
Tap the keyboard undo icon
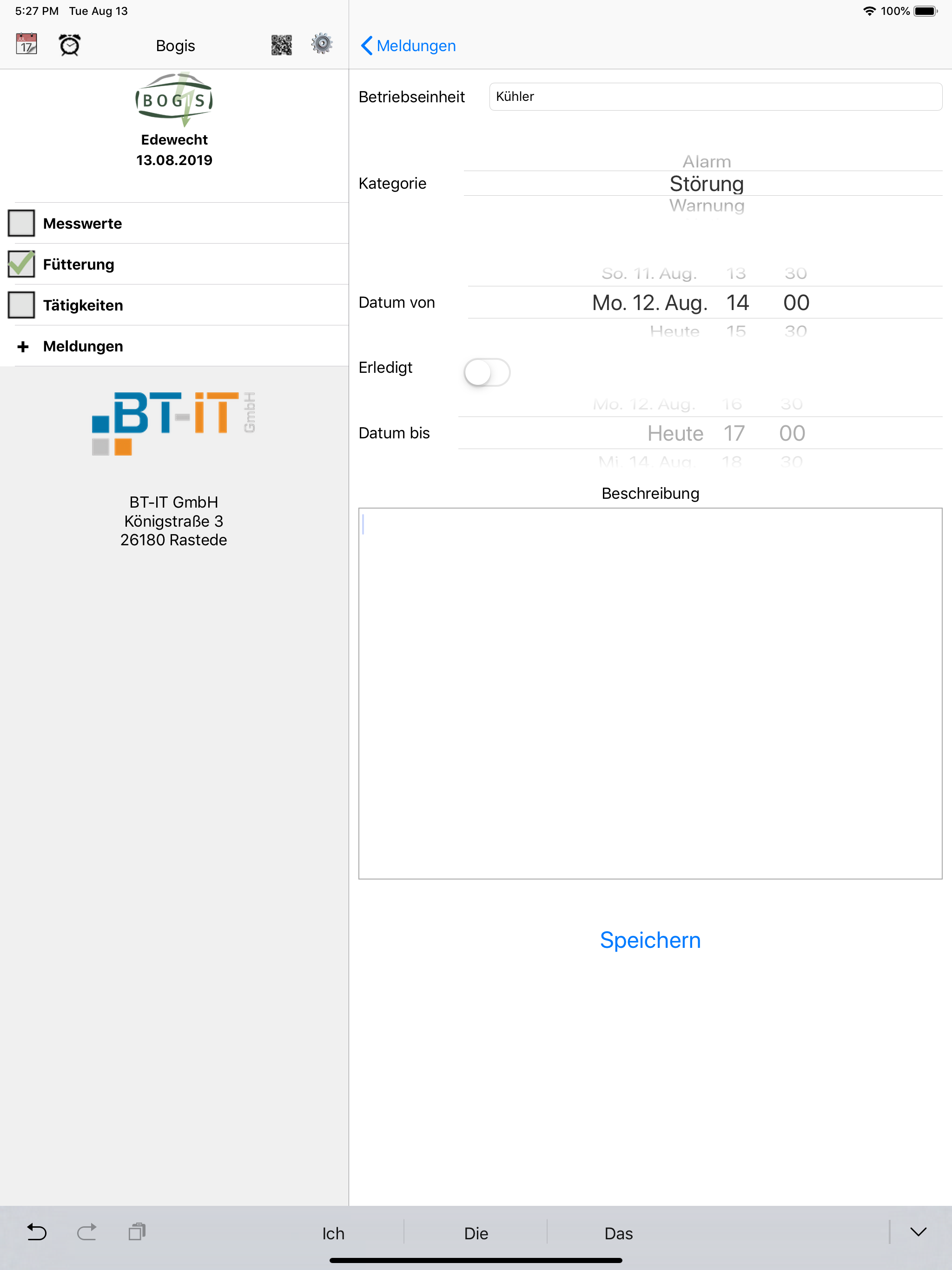pyautogui.click(x=37, y=1232)
